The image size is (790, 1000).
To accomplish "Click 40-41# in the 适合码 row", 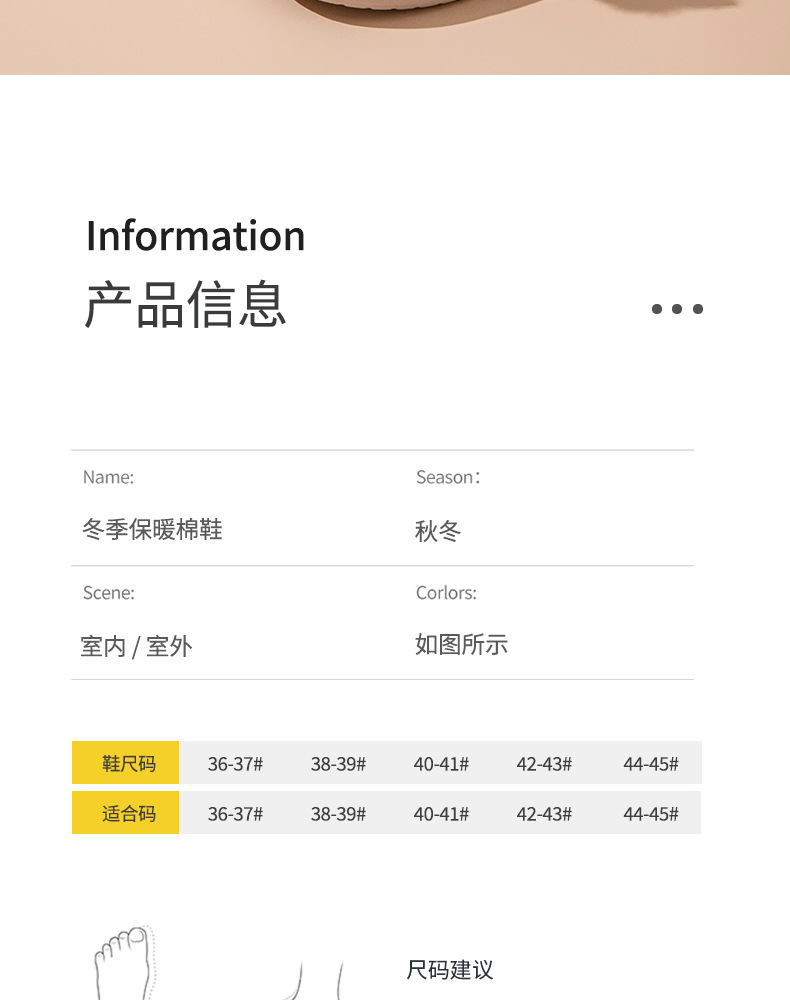I will (441, 814).
